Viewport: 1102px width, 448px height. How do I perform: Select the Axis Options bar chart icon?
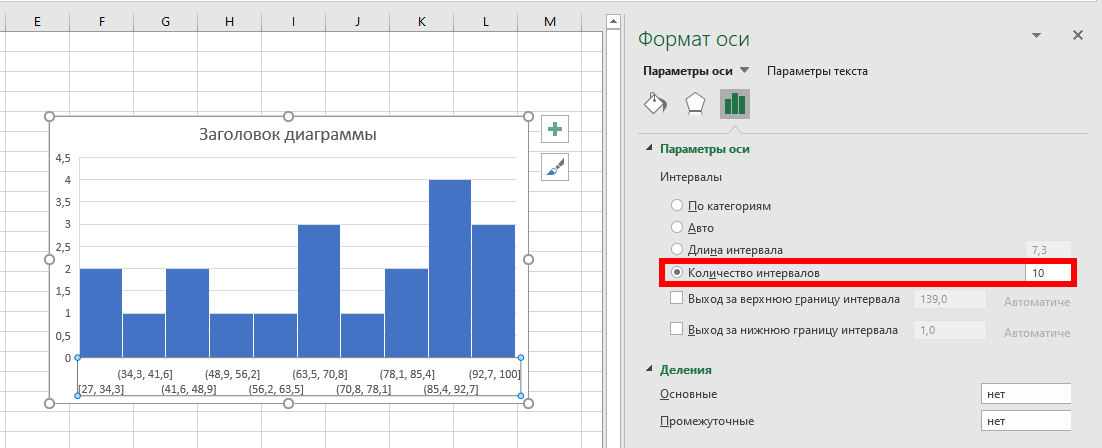pos(735,104)
